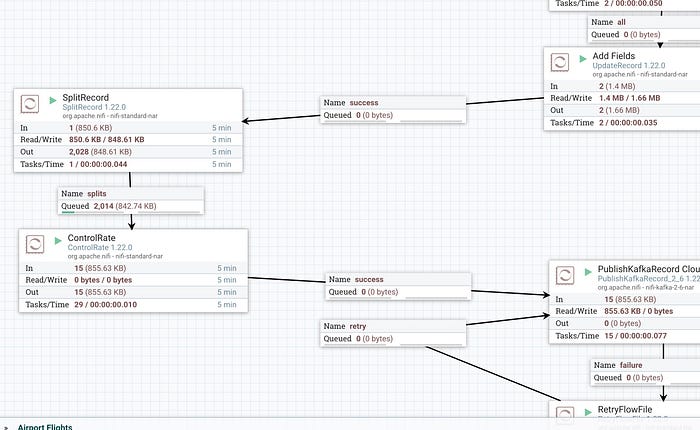This screenshot has width=700, height=430.
Task: Click the RetryFlowFile processor icon
Action: click(x=565, y=412)
